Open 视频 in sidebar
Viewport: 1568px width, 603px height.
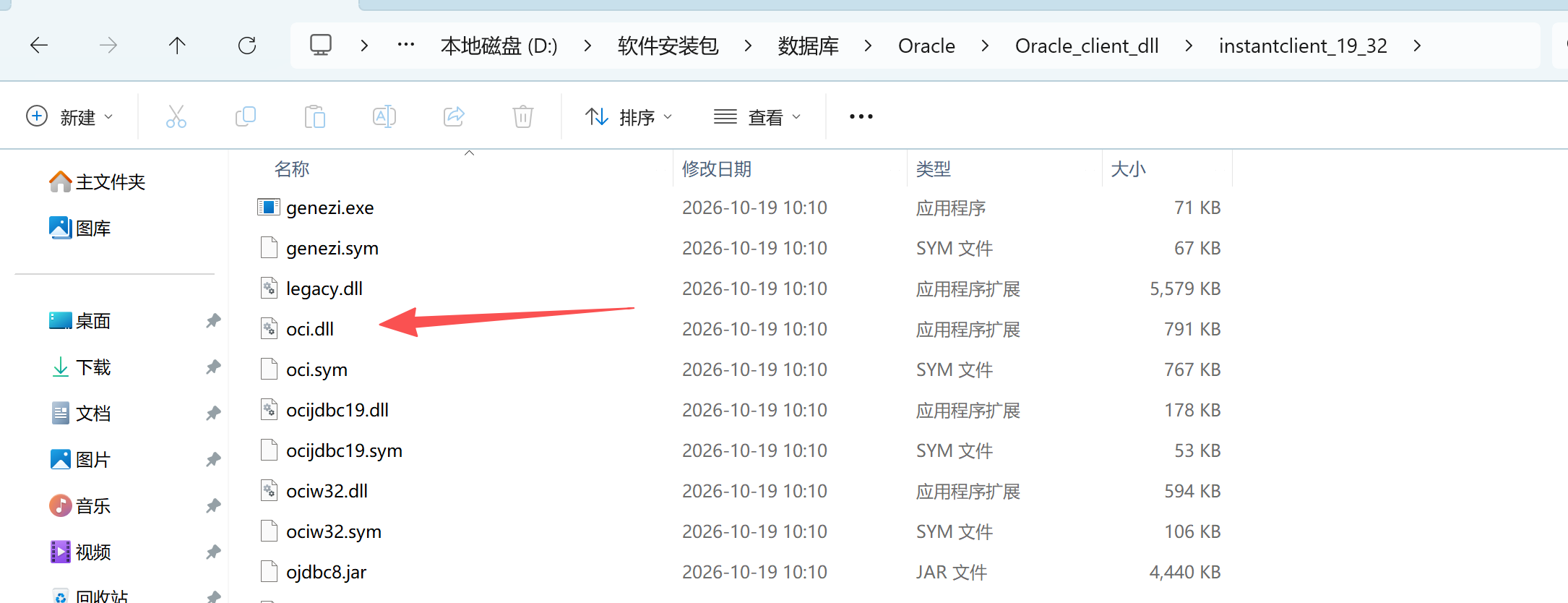(x=80, y=552)
